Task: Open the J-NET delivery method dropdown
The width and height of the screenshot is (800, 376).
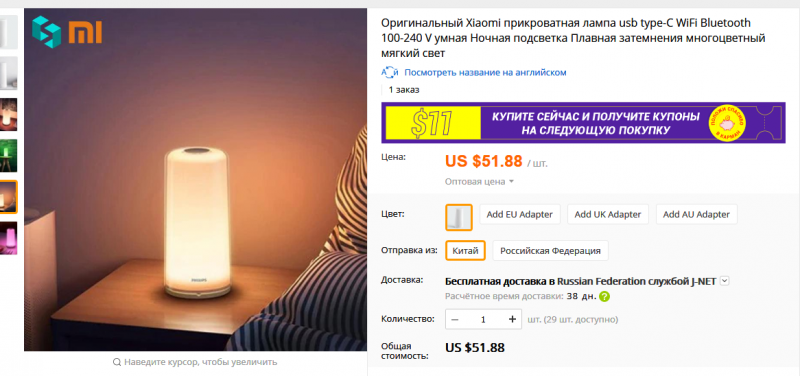Action: [x=725, y=281]
